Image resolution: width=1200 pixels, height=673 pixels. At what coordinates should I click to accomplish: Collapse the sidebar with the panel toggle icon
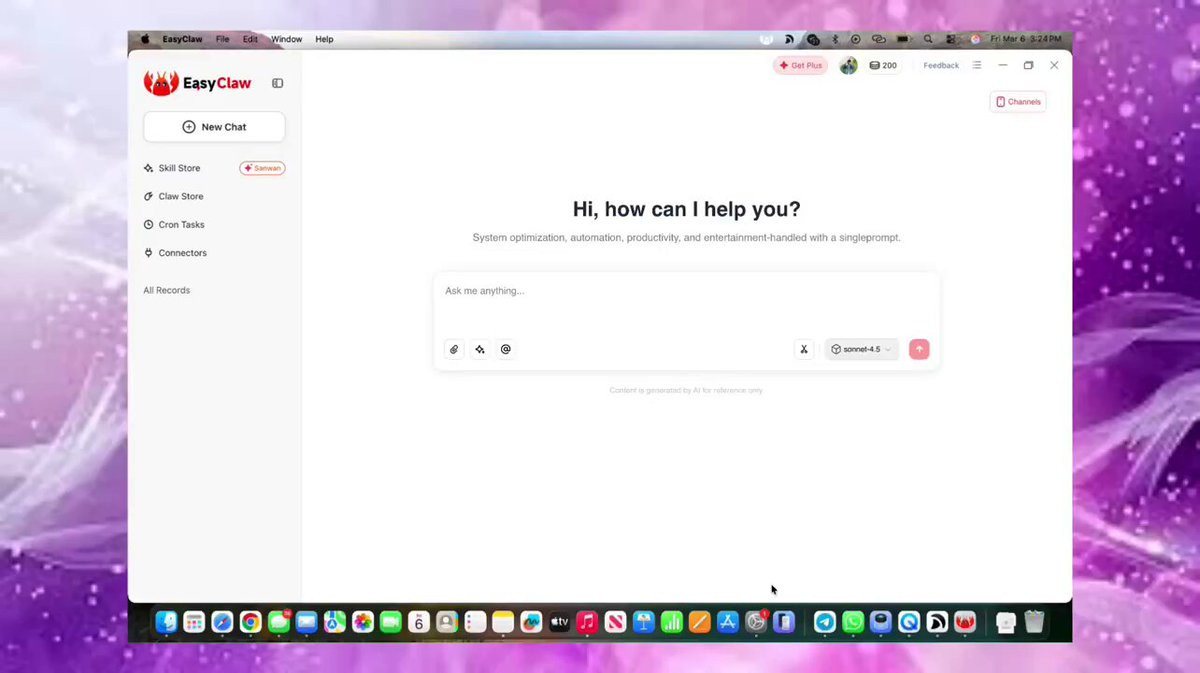coord(278,83)
